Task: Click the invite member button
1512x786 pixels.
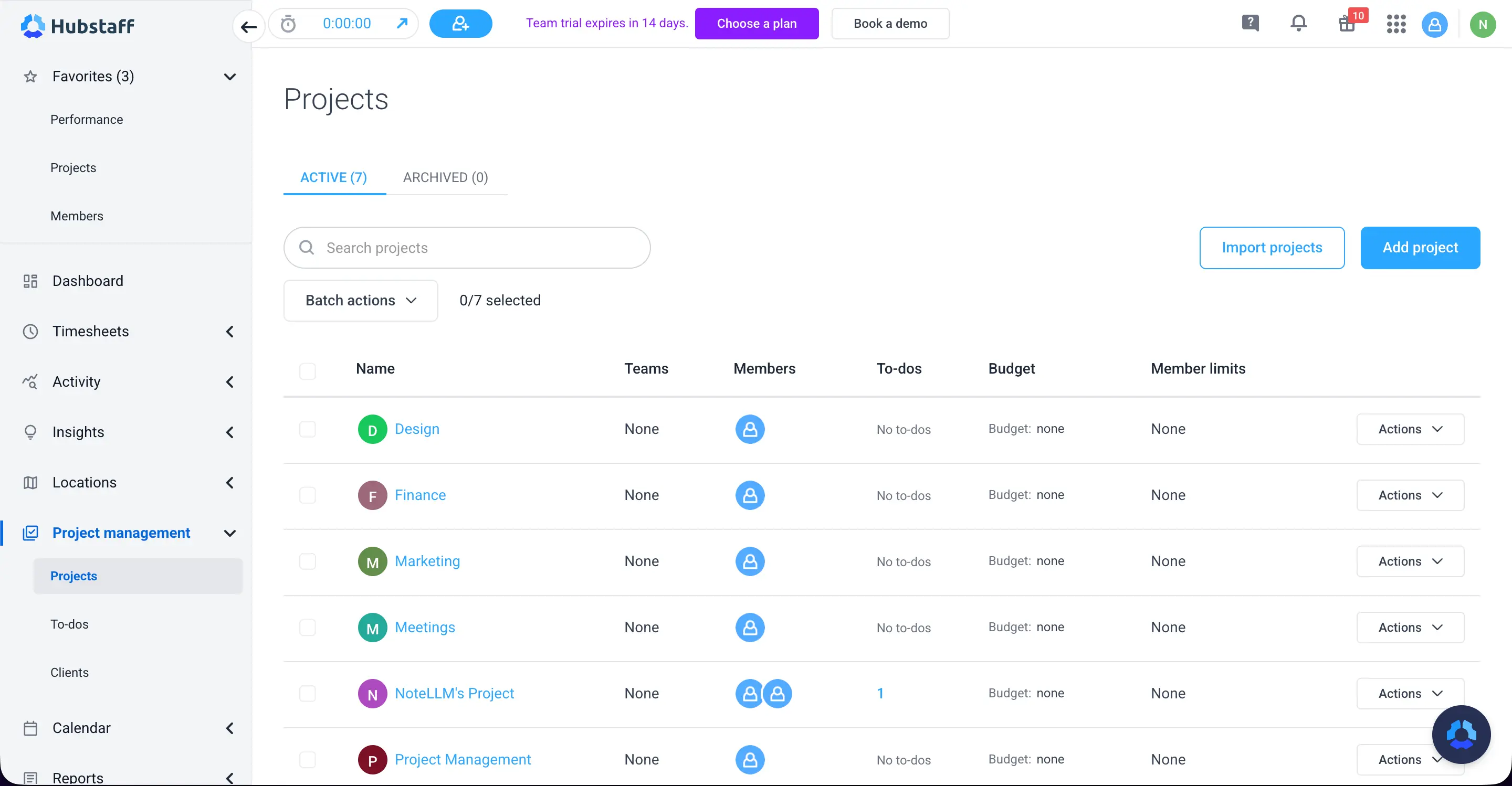Action: pos(461,24)
